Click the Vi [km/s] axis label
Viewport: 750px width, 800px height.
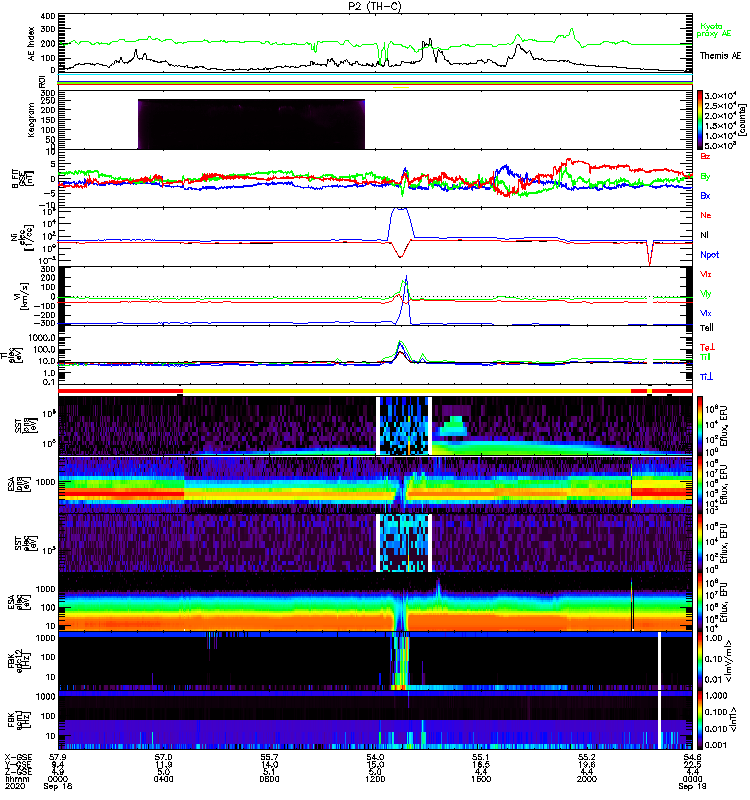pyautogui.click(x=20, y=296)
